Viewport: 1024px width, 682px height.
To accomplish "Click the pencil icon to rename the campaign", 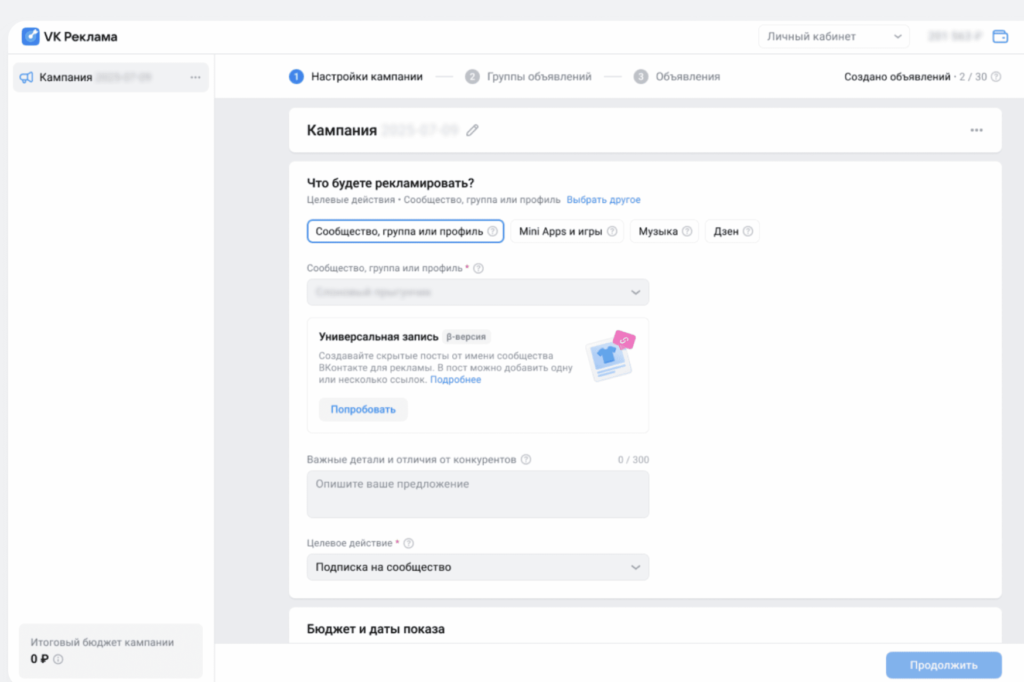I will (x=473, y=129).
